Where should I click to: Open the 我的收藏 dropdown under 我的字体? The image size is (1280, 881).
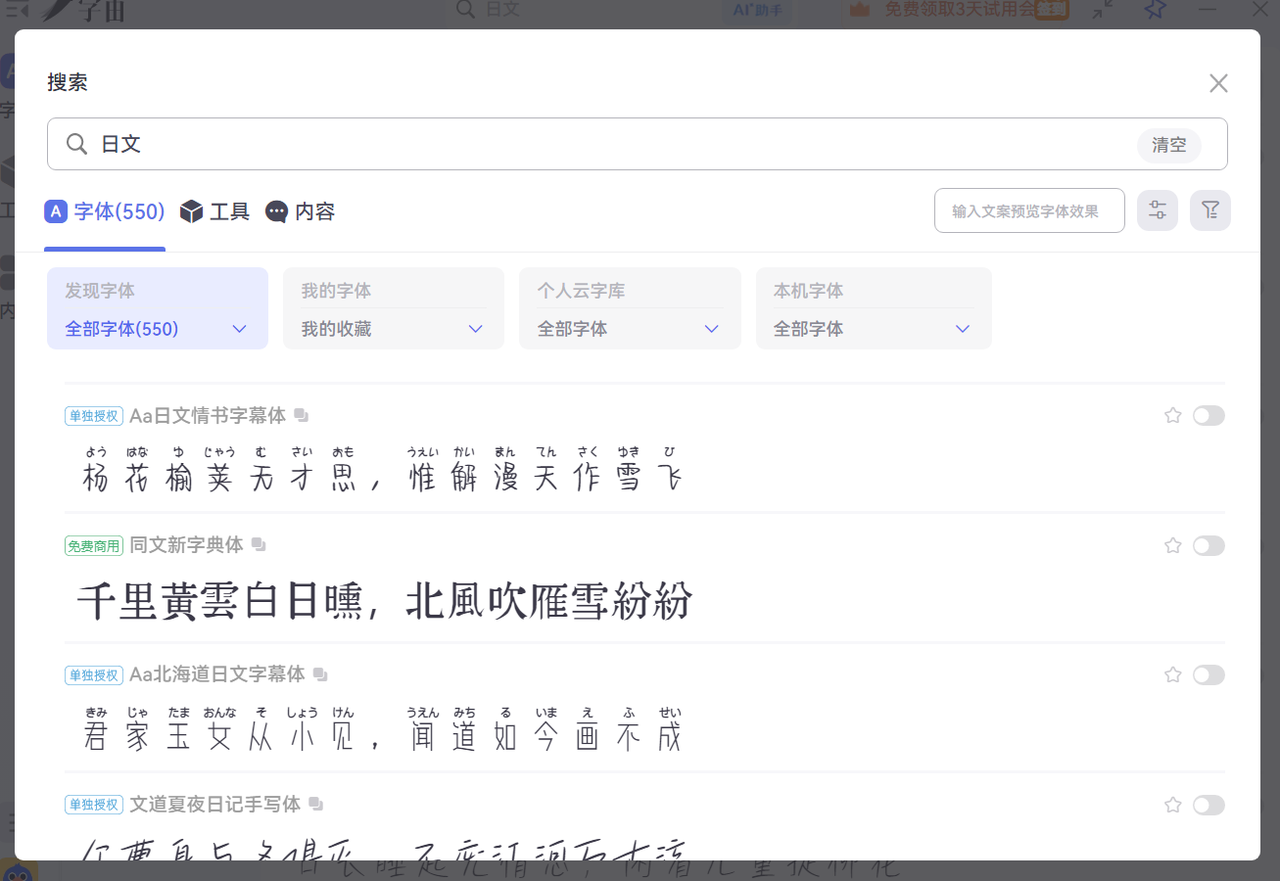[393, 329]
